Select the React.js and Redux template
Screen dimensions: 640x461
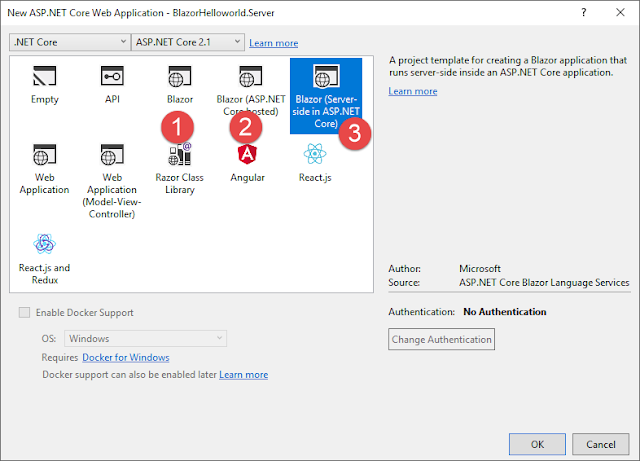[x=44, y=258]
